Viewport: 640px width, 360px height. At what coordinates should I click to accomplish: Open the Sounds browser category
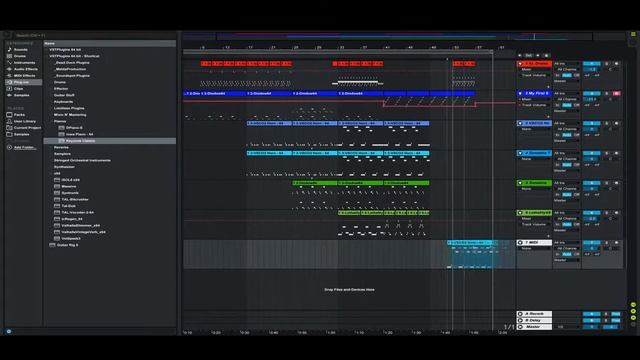click(x=20, y=49)
